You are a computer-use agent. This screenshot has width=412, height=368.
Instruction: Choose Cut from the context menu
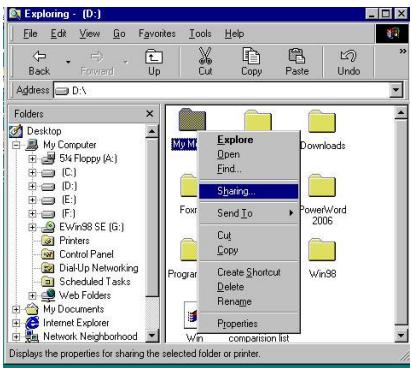pos(248,235)
